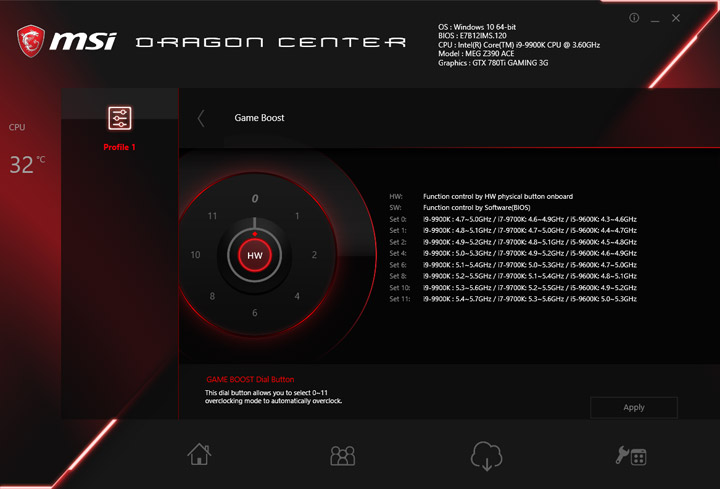Click the GAME BOOST Dial Button heading
Image resolution: width=720 pixels, height=489 pixels.
click(x=250, y=379)
